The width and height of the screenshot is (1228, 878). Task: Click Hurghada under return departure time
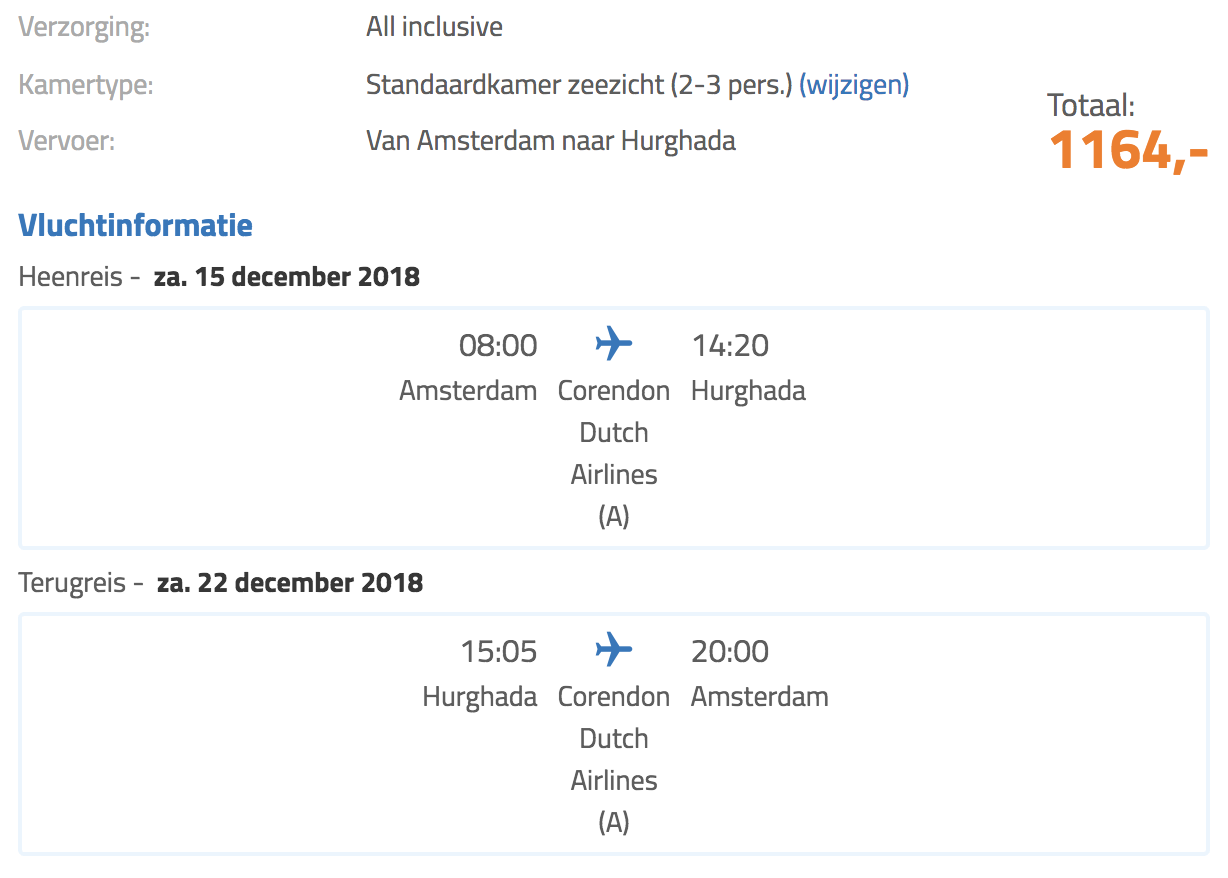click(x=480, y=697)
